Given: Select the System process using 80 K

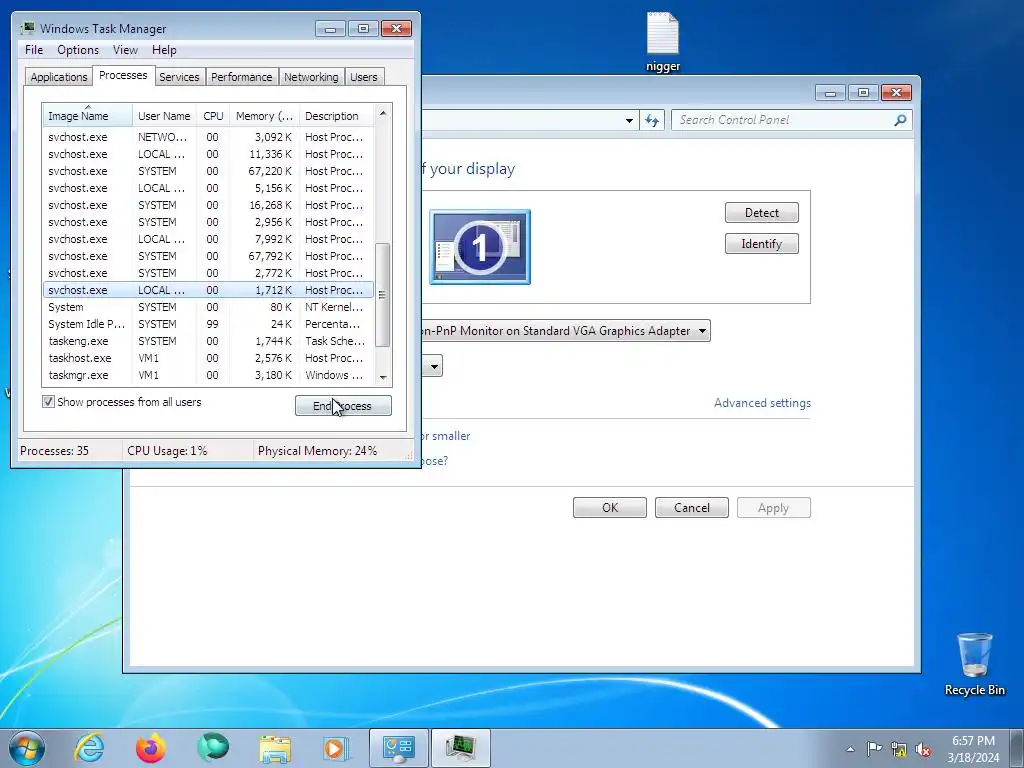Looking at the screenshot, I should 208,307.
